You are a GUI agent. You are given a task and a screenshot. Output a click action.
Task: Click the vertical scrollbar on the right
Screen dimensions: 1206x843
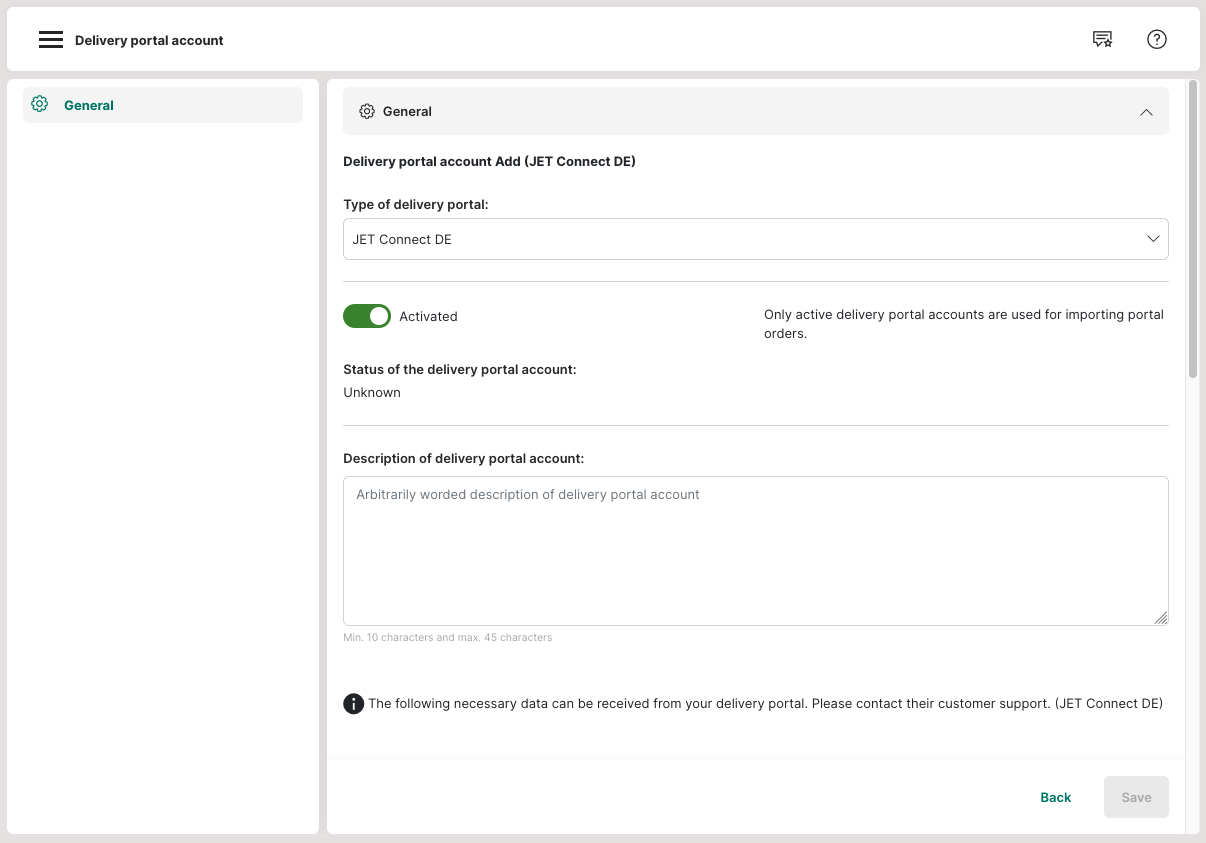coord(1192,230)
